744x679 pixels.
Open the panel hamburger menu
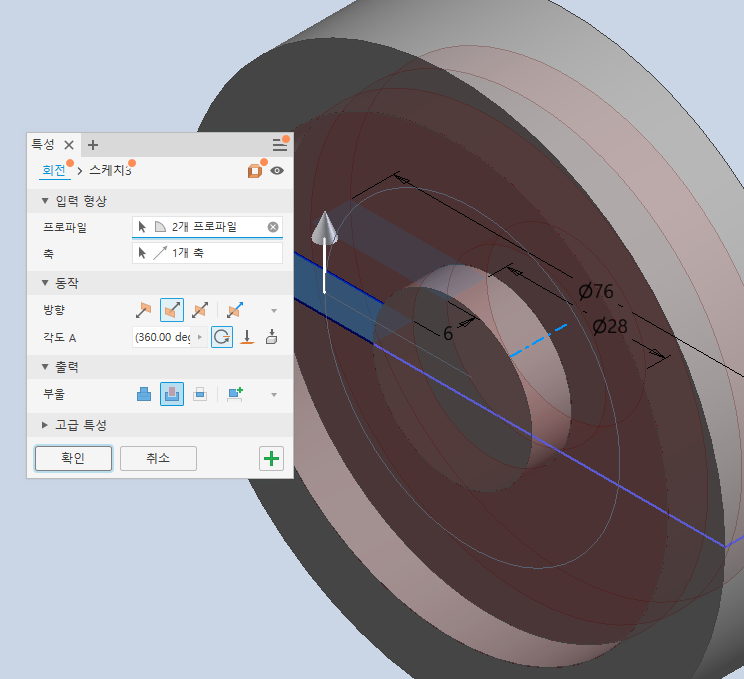tap(279, 145)
